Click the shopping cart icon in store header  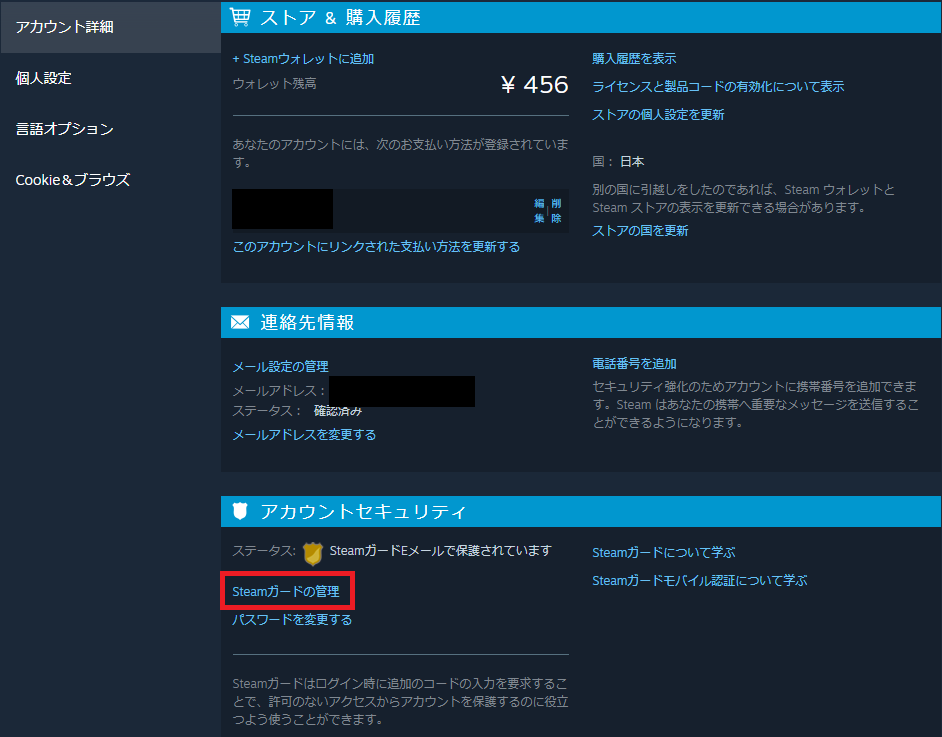pyautogui.click(x=240, y=17)
